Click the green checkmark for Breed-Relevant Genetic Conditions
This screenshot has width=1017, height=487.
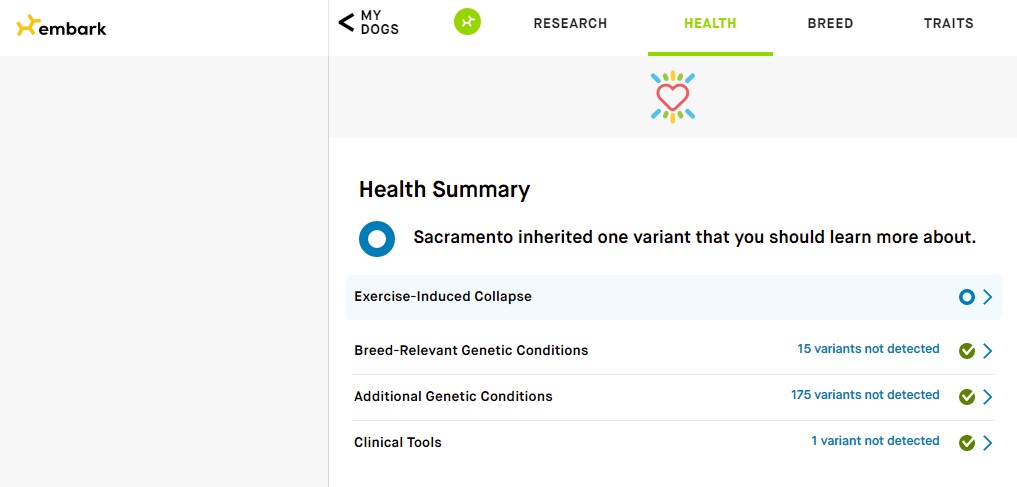(x=966, y=351)
